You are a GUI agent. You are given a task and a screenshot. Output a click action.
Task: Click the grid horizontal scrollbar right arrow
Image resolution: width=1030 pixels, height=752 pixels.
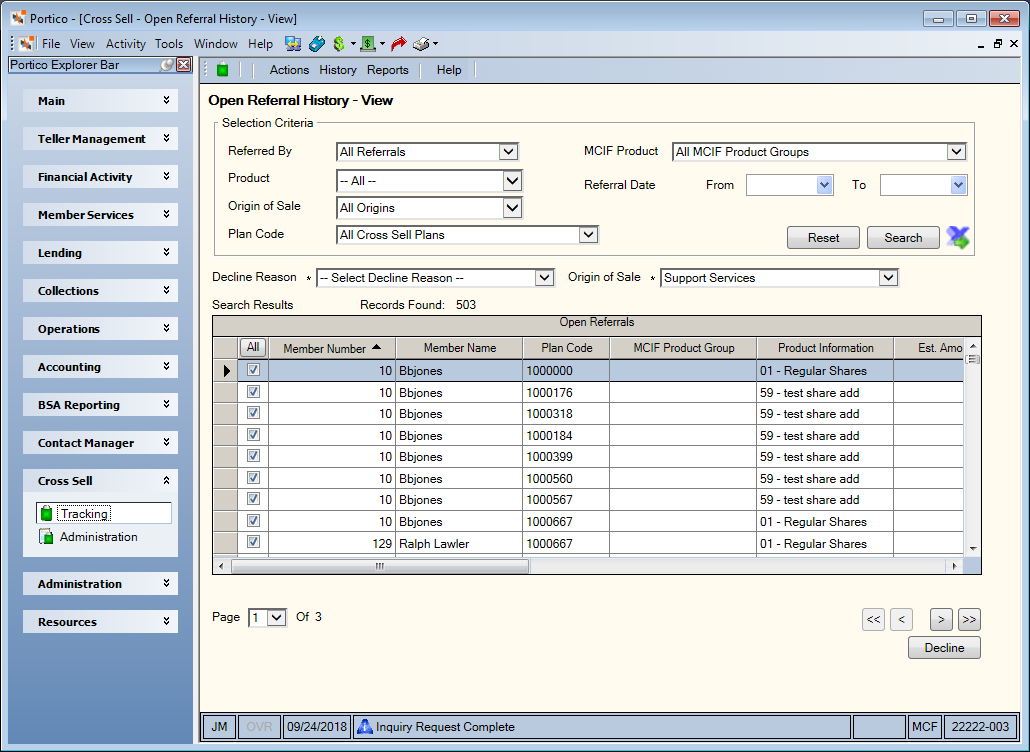pos(954,566)
